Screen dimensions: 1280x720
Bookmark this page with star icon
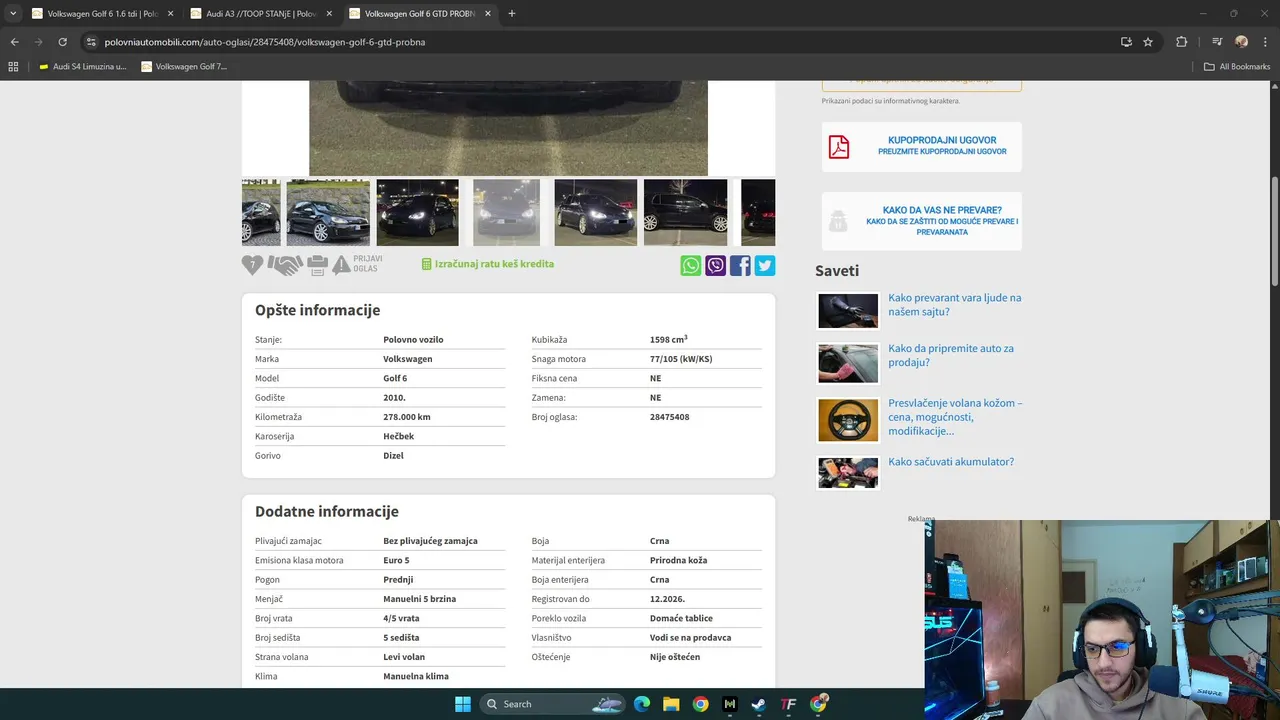tap(1148, 42)
